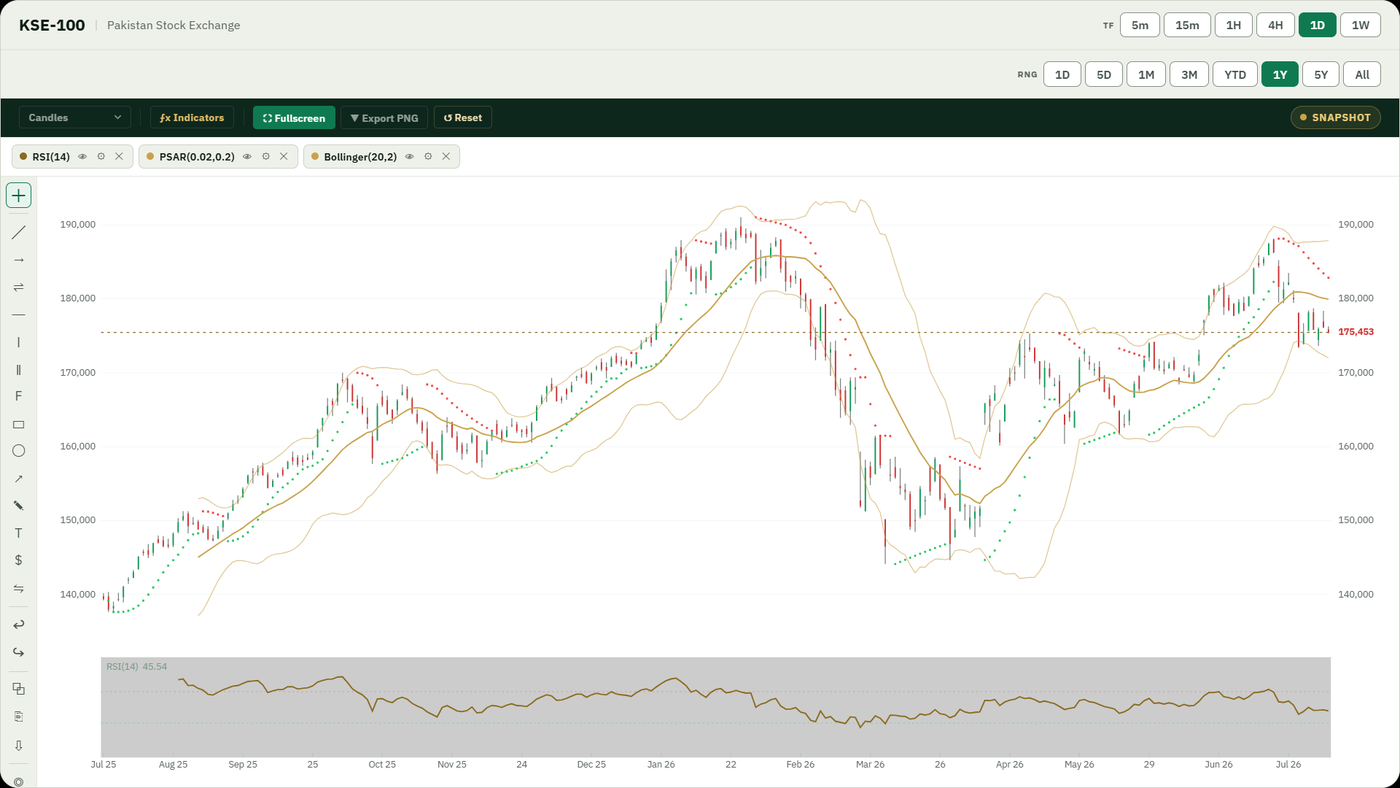
Task: Switch timeframe to 1W
Action: pyautogui.click(x=1360, y=25)
